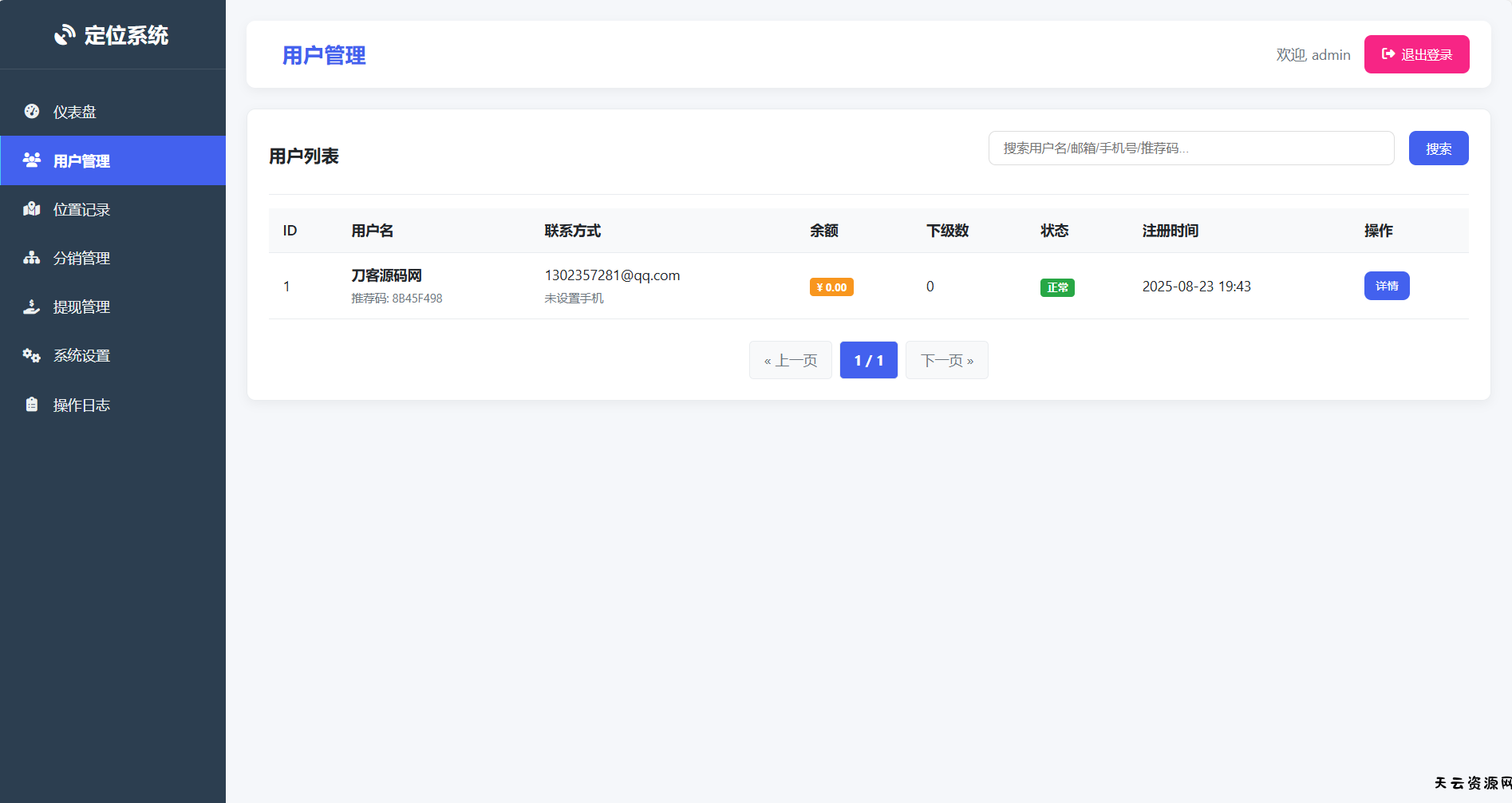Screen dimensions: 1512x803
Task: Select the 1 / 1 page indicator
Action: tap(868, 360)
